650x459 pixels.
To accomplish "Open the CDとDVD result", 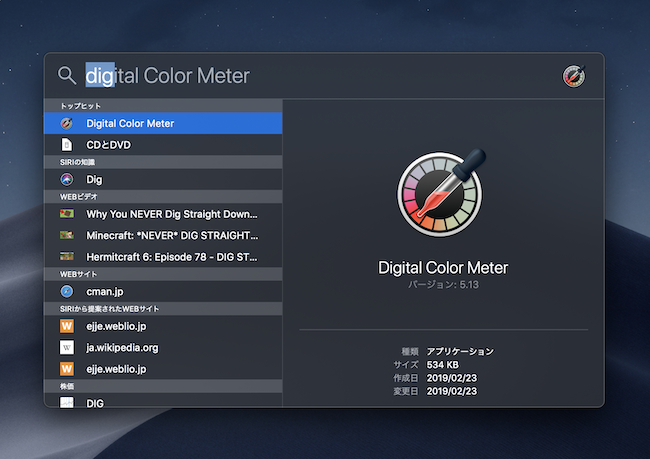I will [163, 145].
